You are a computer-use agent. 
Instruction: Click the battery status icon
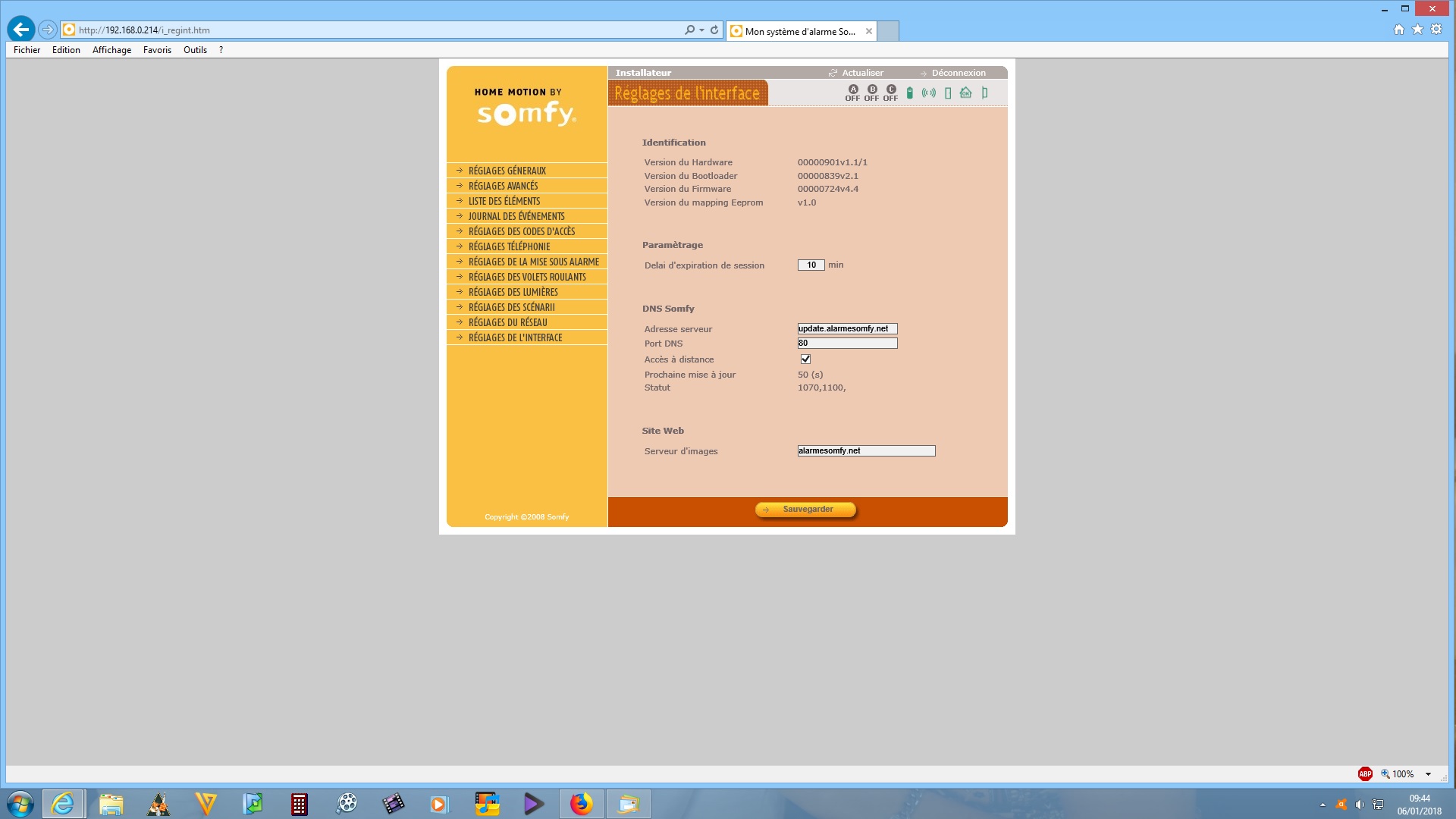pyautogui.click(x=910, y=93)
